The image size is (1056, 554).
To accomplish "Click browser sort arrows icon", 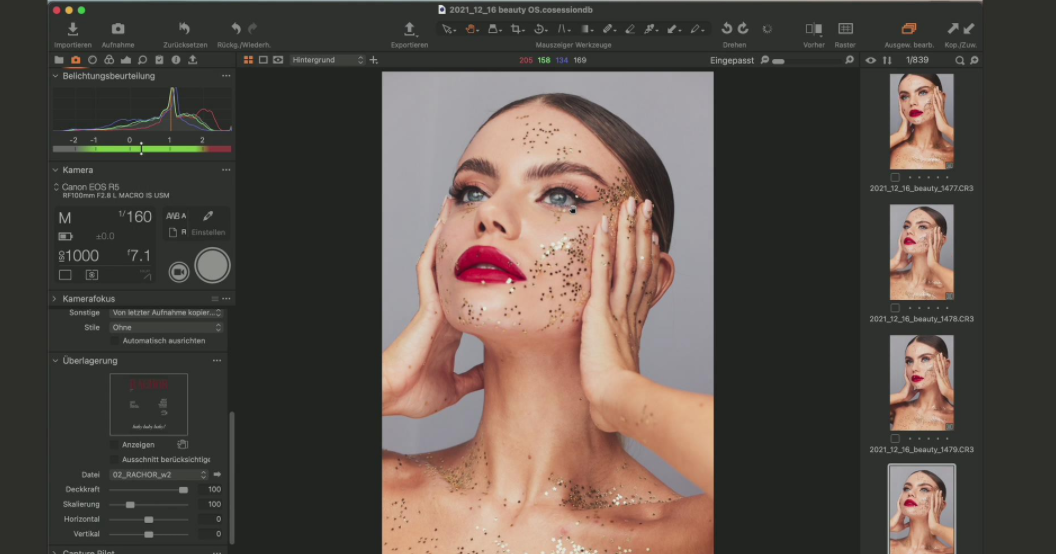I will pos(887,60).
